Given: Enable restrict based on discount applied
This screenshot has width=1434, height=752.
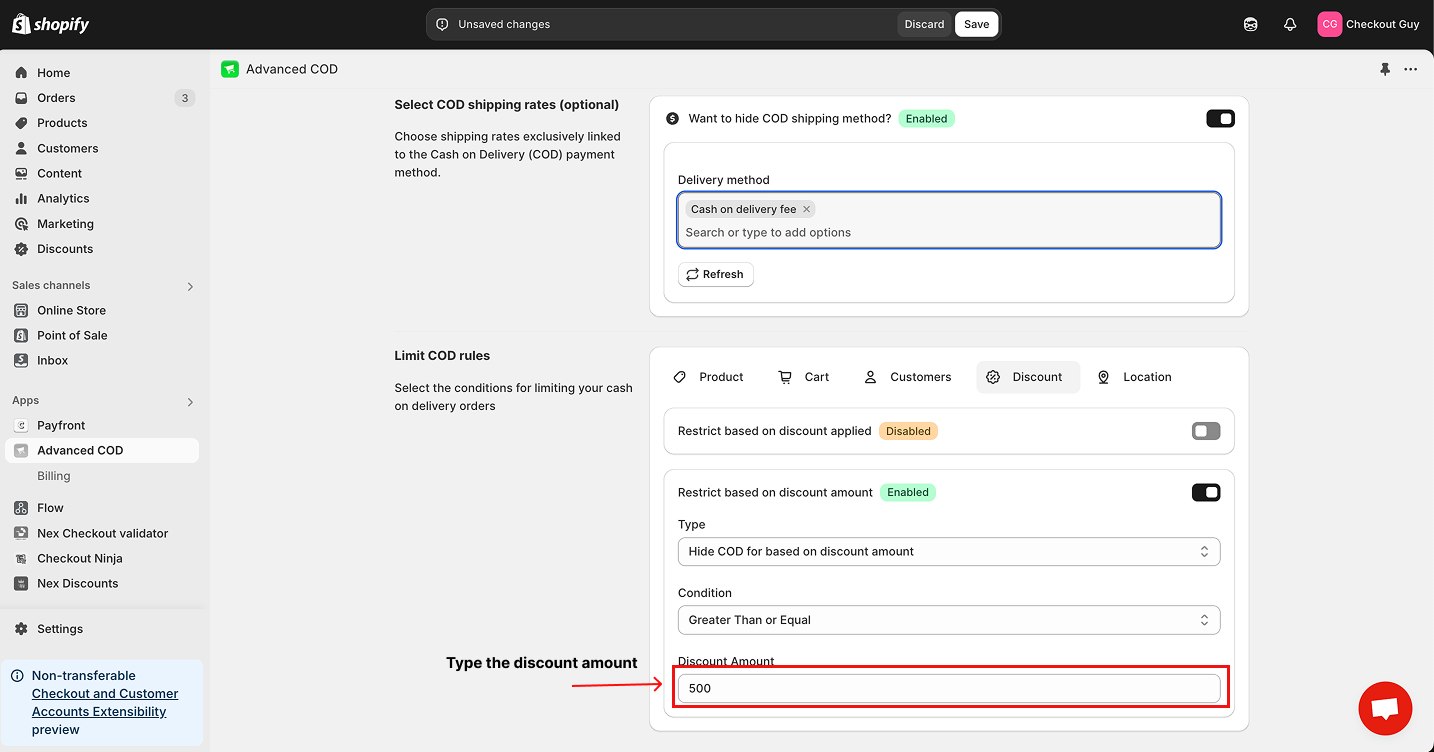Looking at the screenshot, I should (1206, 431).
